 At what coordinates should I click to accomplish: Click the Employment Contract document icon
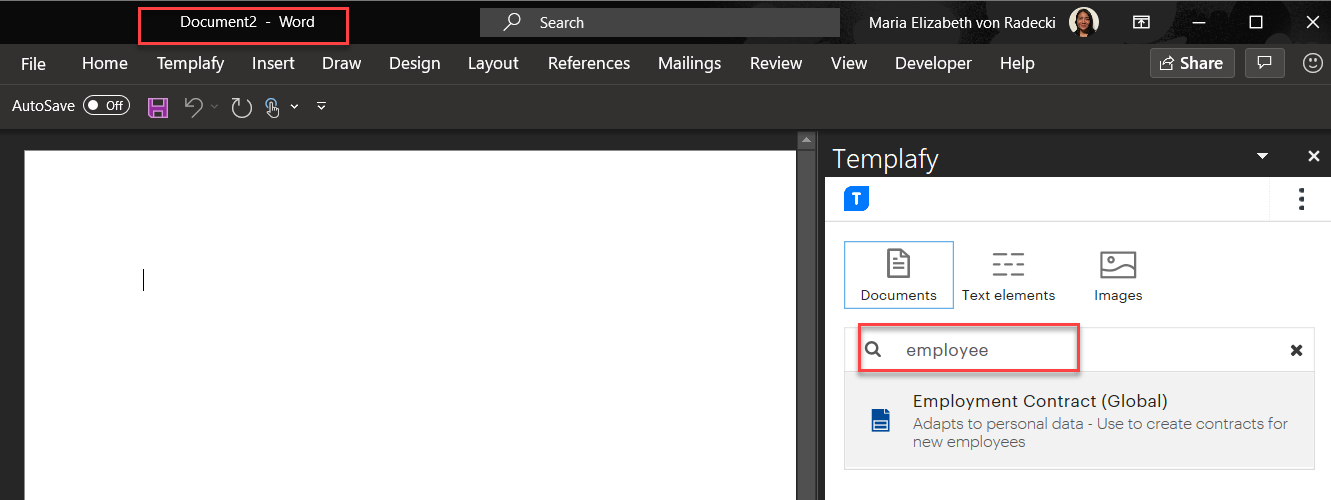879,421
